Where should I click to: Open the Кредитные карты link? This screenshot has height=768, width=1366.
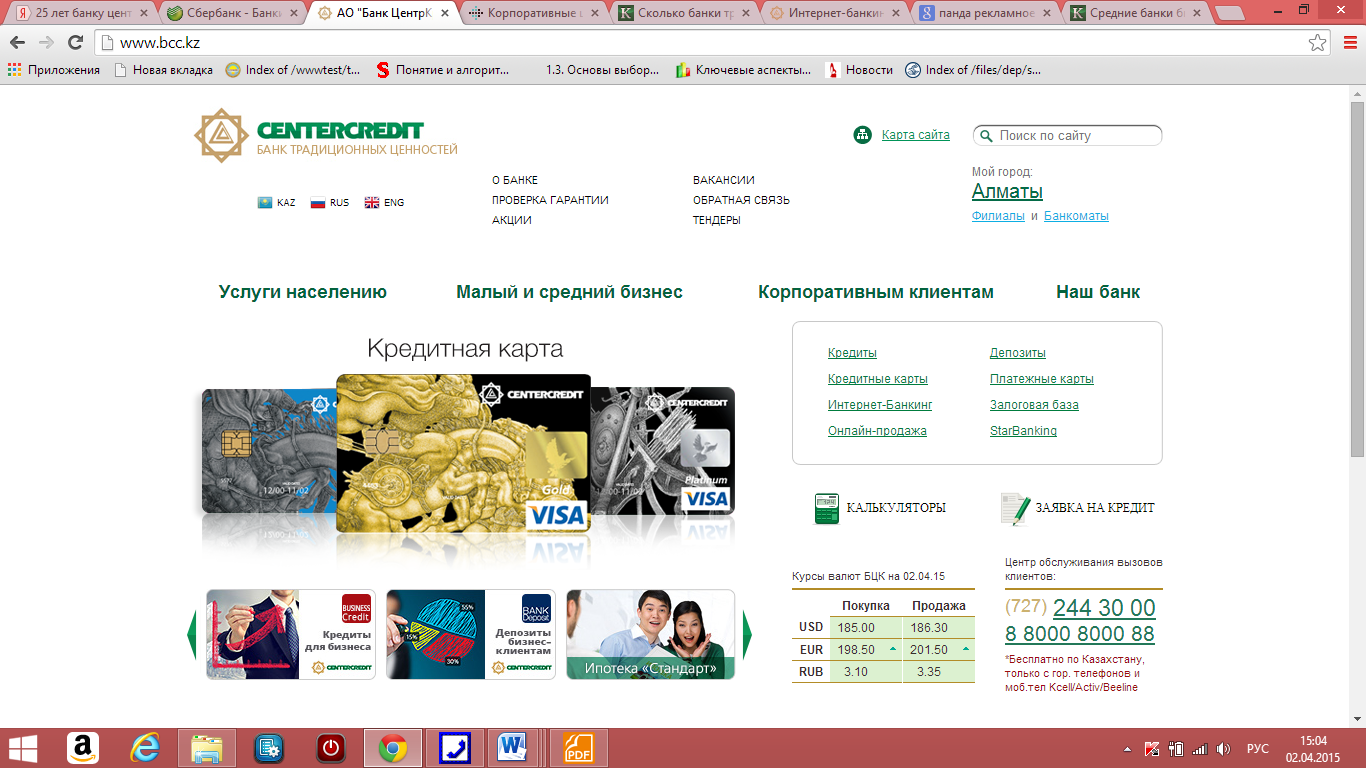(878, 379)
